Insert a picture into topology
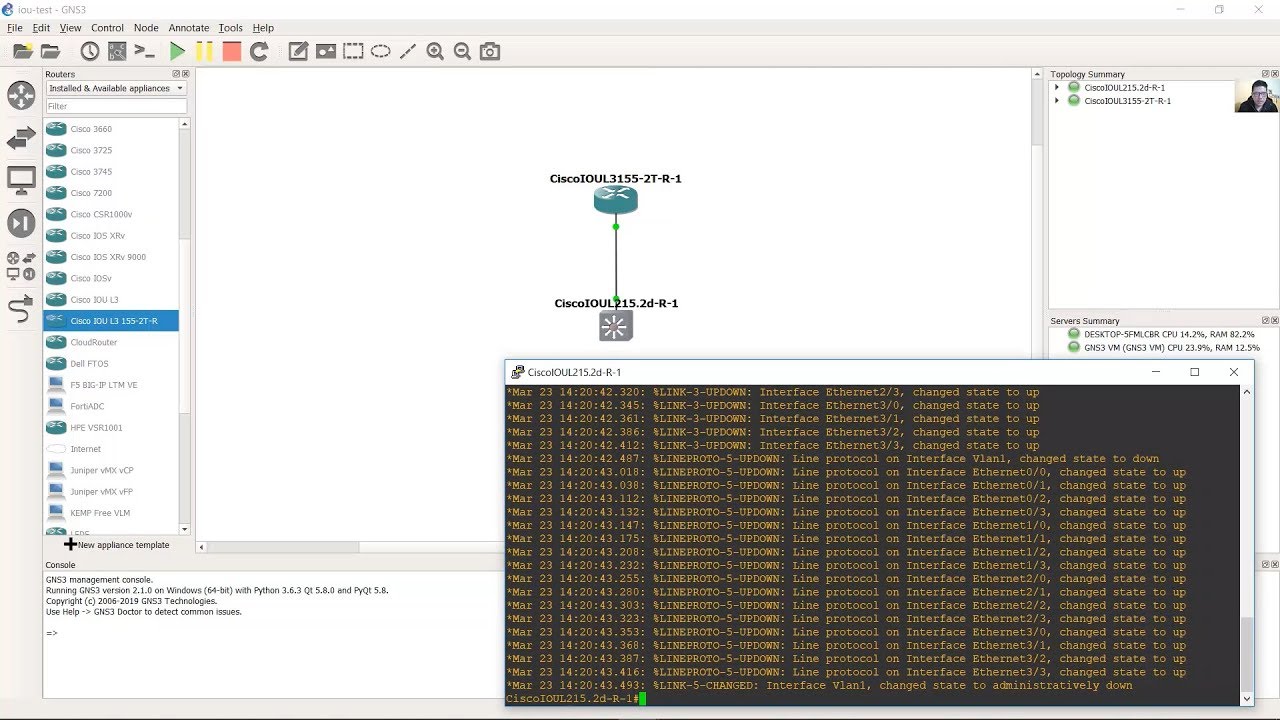 pos(326,51)
